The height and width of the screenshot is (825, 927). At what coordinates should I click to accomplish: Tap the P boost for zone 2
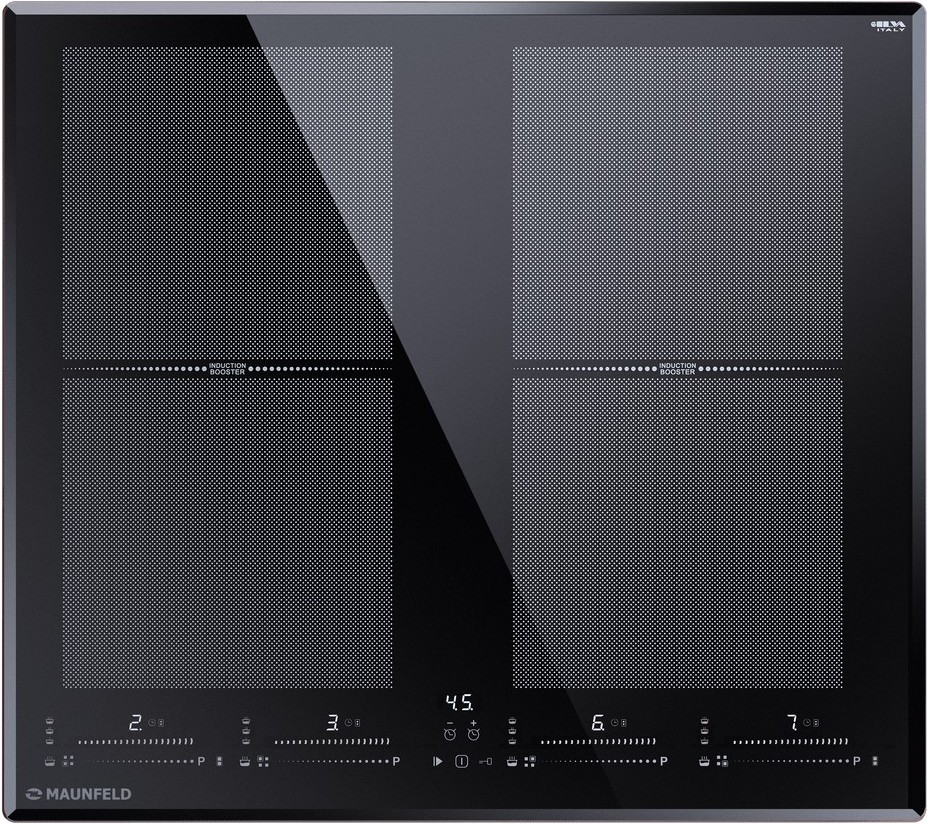(x=201, y=761)
